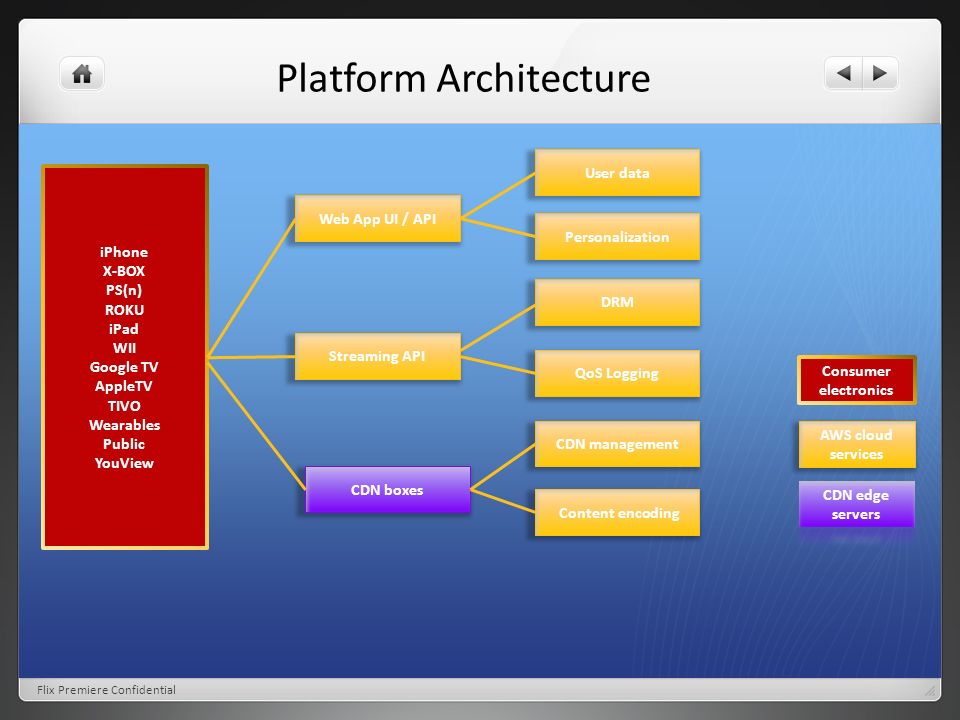Screen dimensions: 960x720
Task: Click the AWS cloud services legend box
Action: (x=857, y=444)
